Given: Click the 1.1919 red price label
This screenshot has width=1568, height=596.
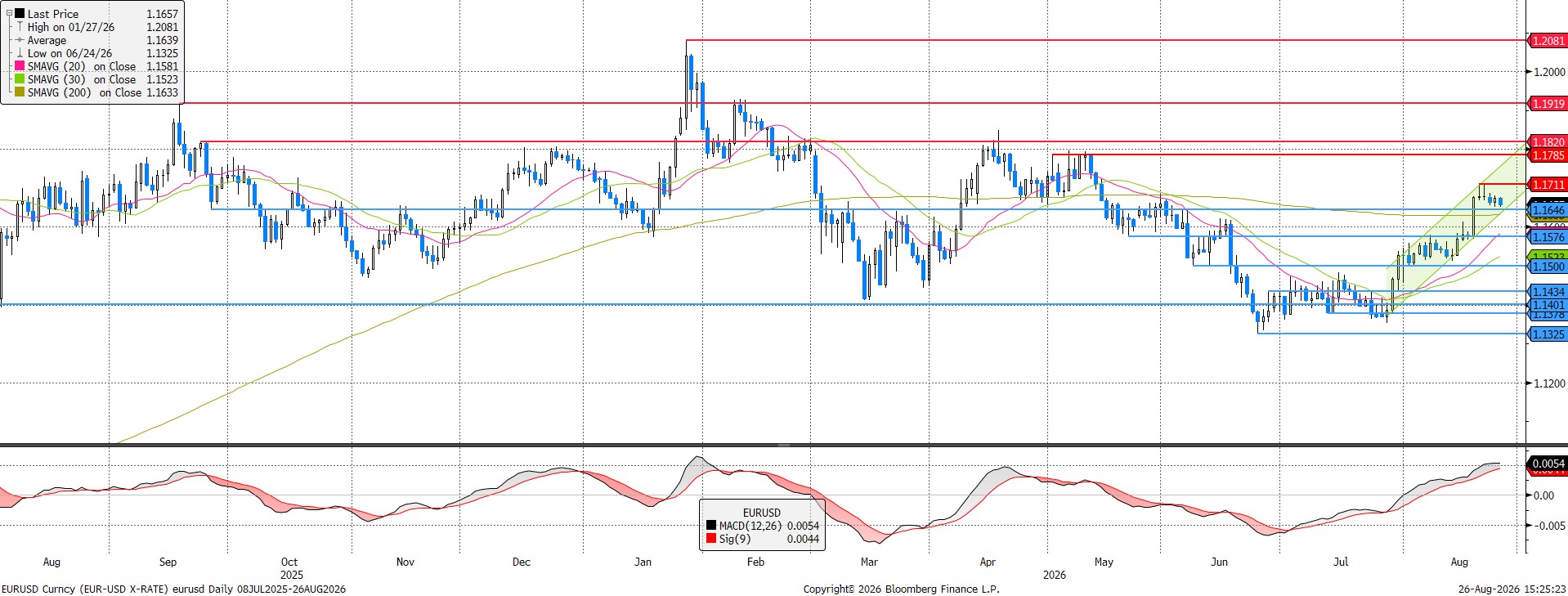Looking at the screenshot, I should [x=1548, y=104].
